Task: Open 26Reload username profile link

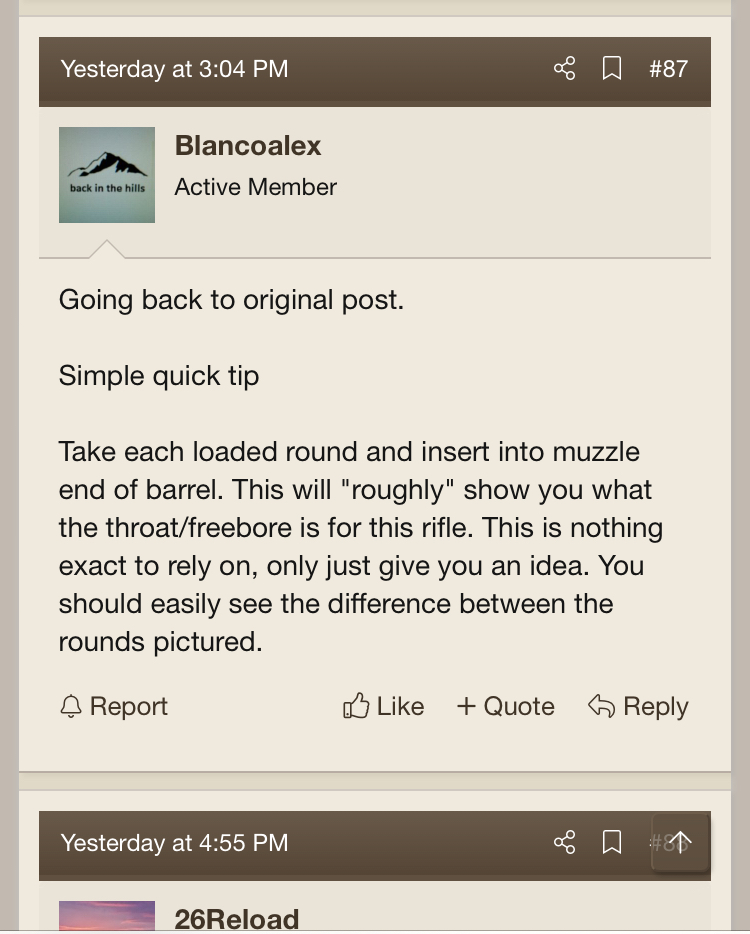Action: [237, 919]
